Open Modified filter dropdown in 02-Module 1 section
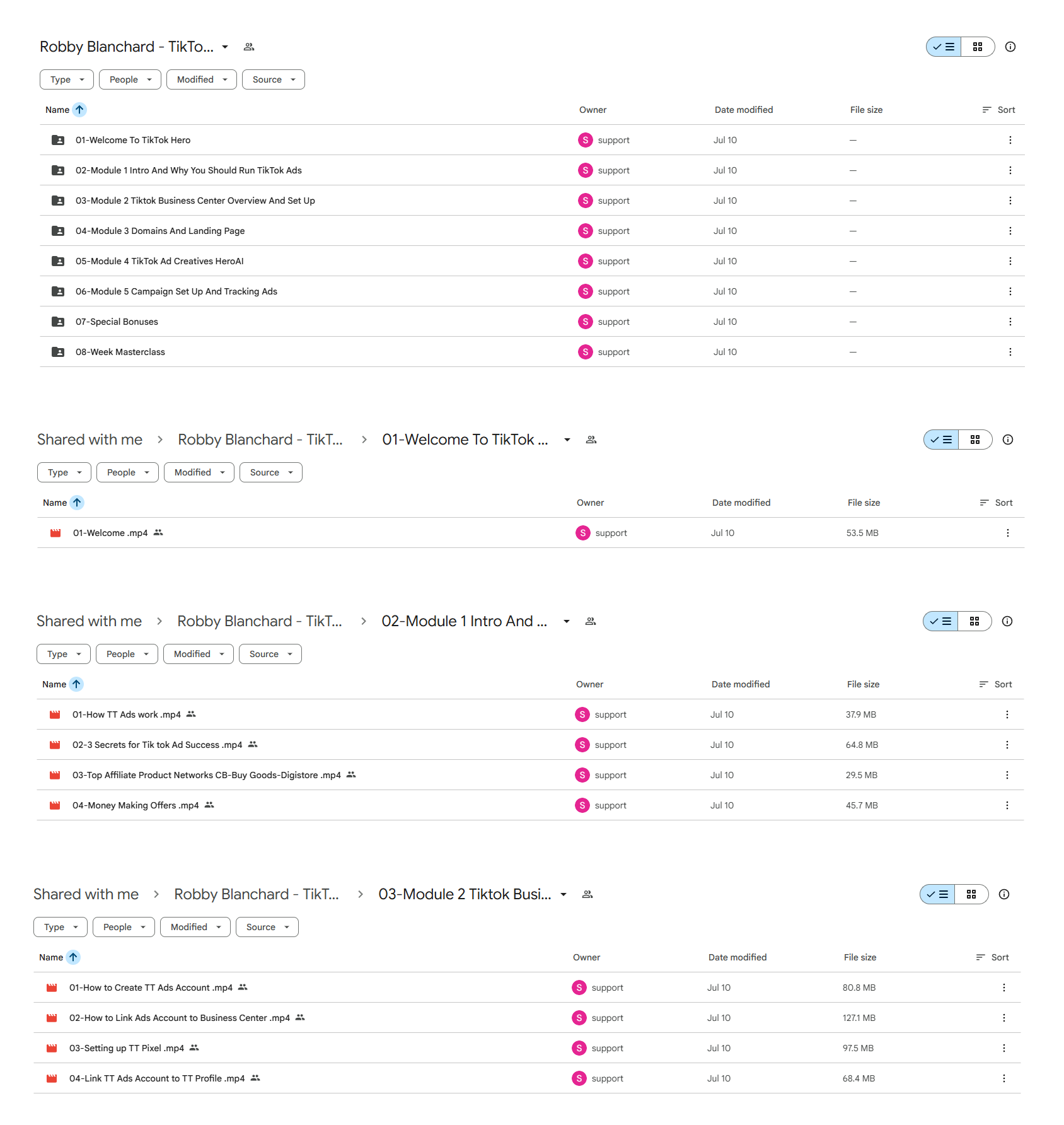The height and width of the screenshot is (1125, 1064). coord(199,654)
